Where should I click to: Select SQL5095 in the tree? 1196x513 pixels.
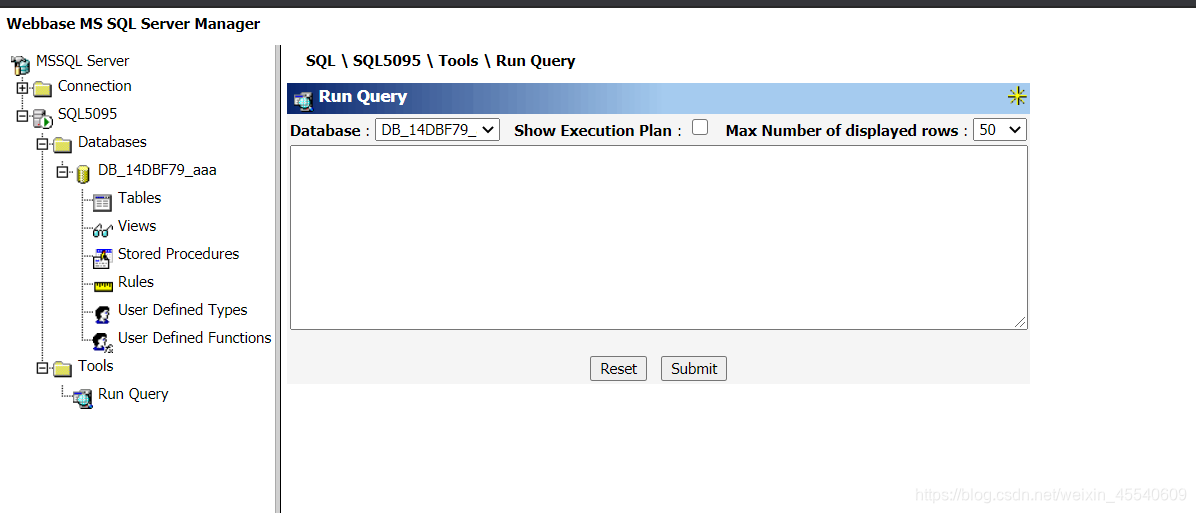tap(88, 114)
